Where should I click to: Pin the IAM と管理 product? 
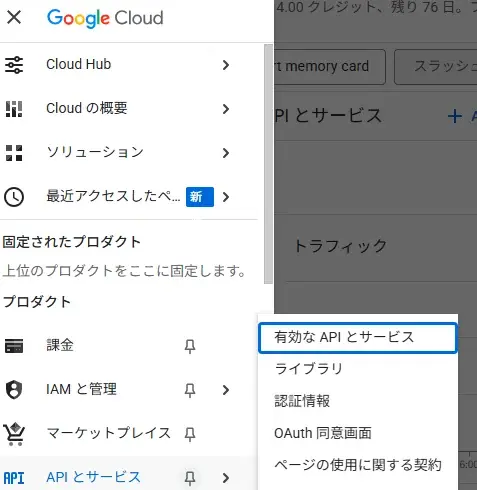click(190, 390)
